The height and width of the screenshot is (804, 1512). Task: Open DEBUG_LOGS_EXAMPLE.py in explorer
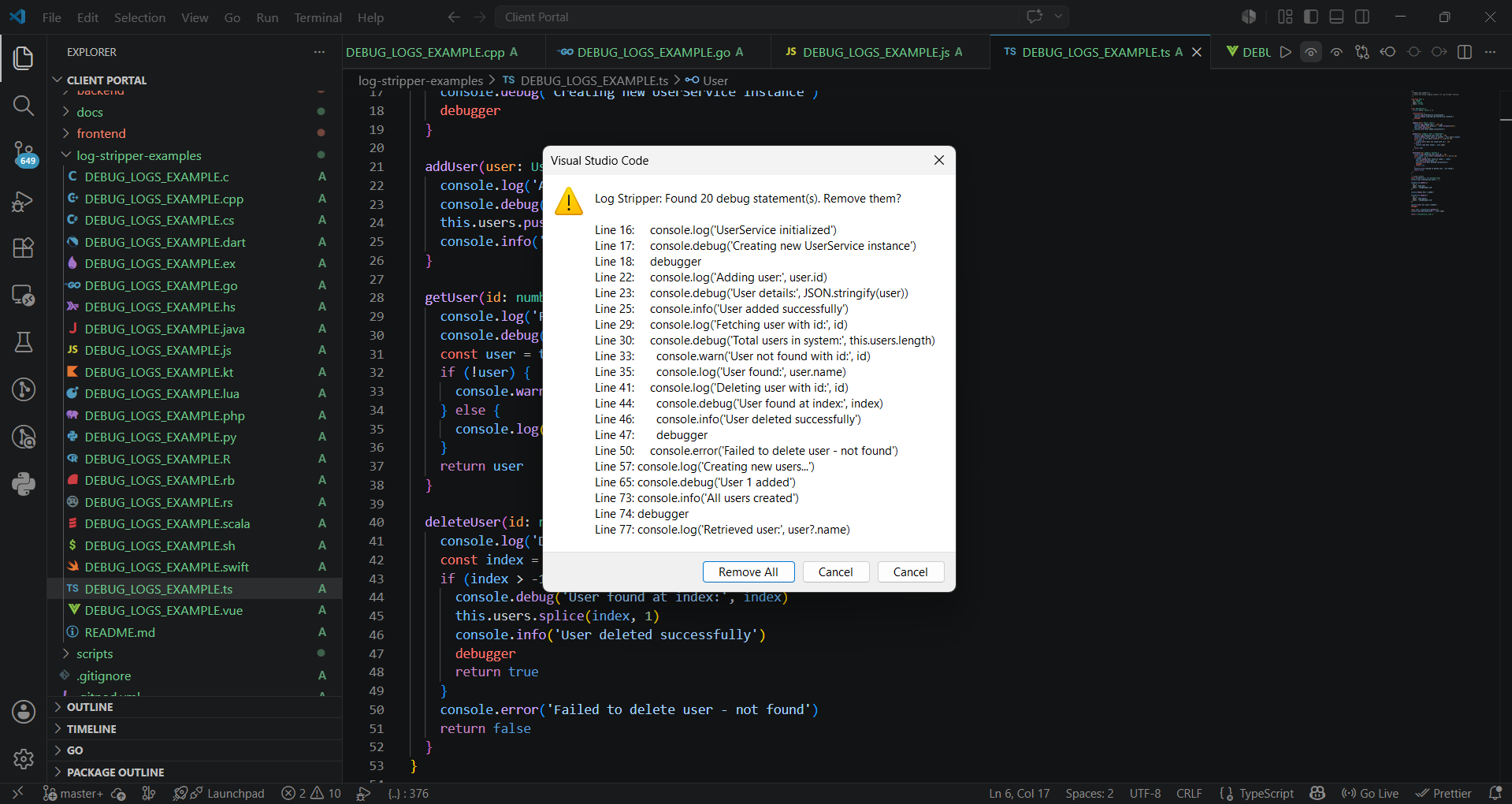[x=161, y=437]
